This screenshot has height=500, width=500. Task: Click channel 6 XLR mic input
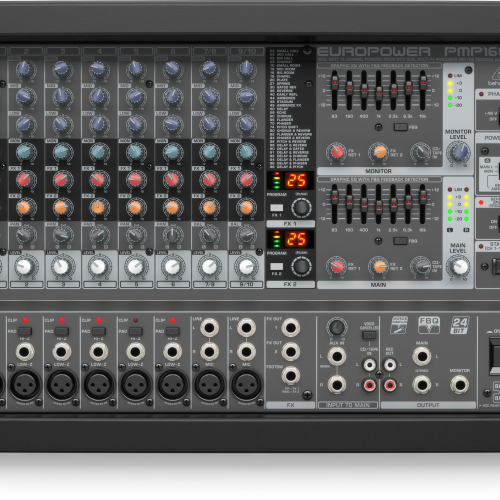(x=173, y=386)
